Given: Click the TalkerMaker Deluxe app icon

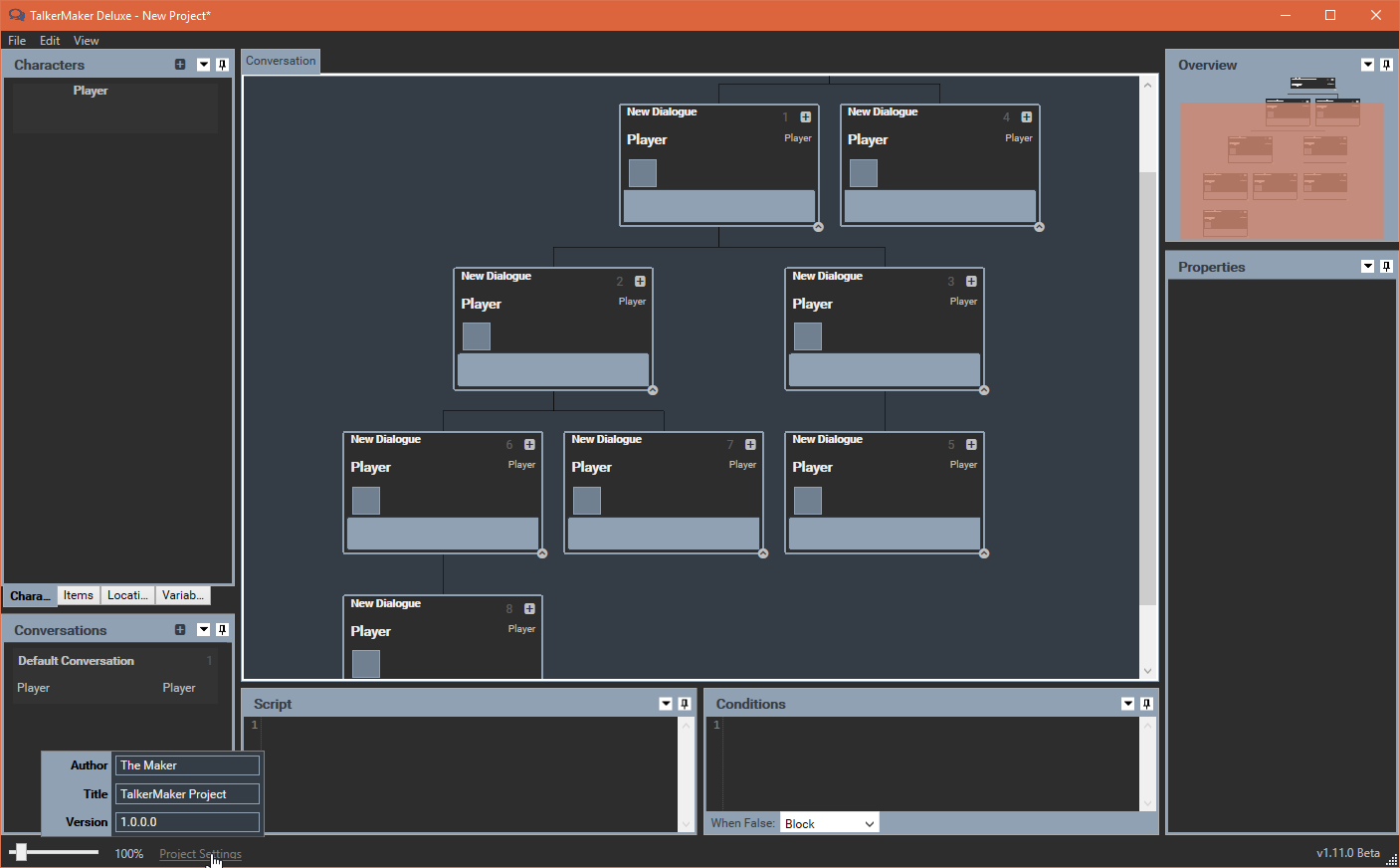Looking at the screenshot, I should pyautogui.click(x=17, y=15).
